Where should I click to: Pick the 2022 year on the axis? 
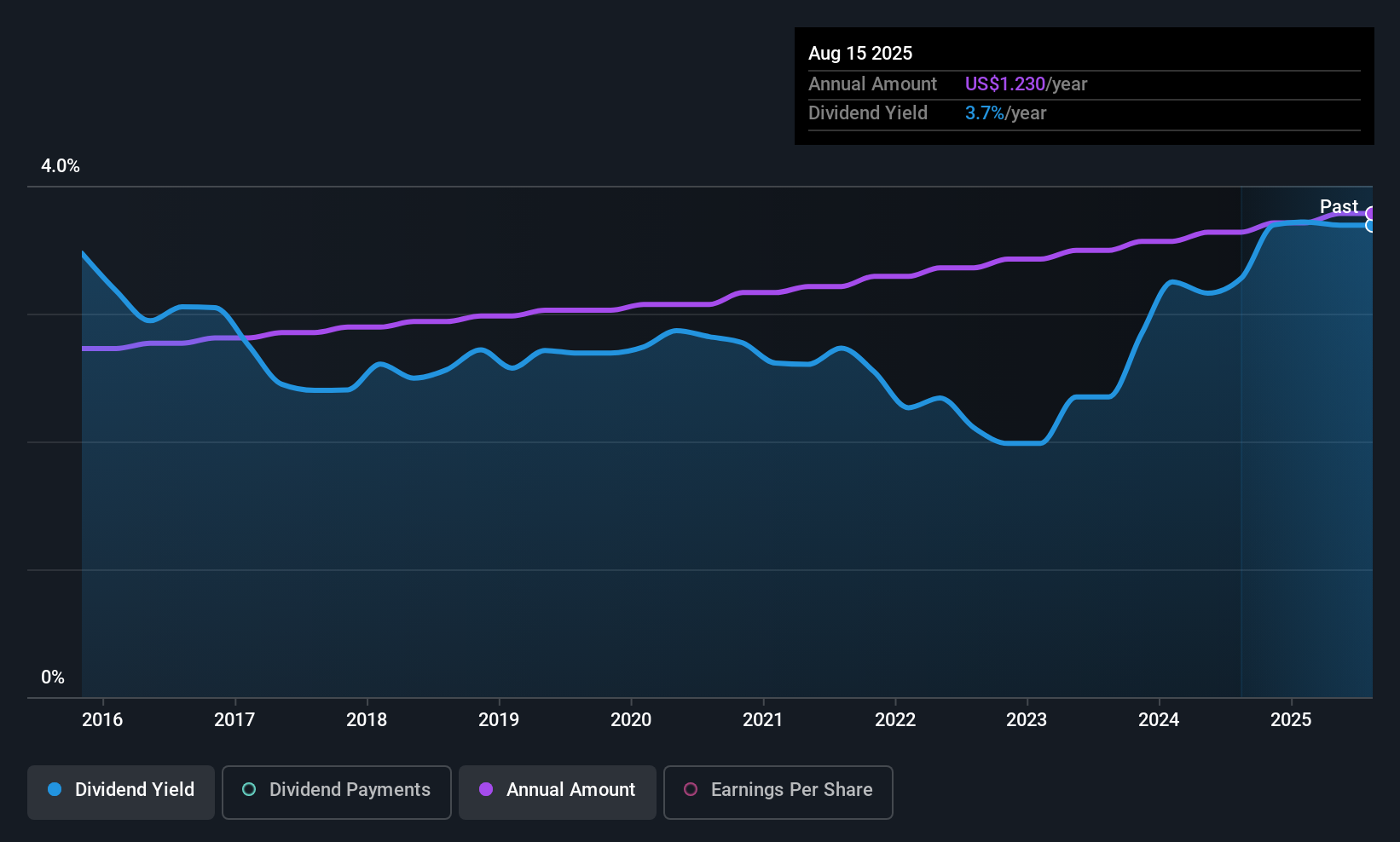[x=895, y=719]
